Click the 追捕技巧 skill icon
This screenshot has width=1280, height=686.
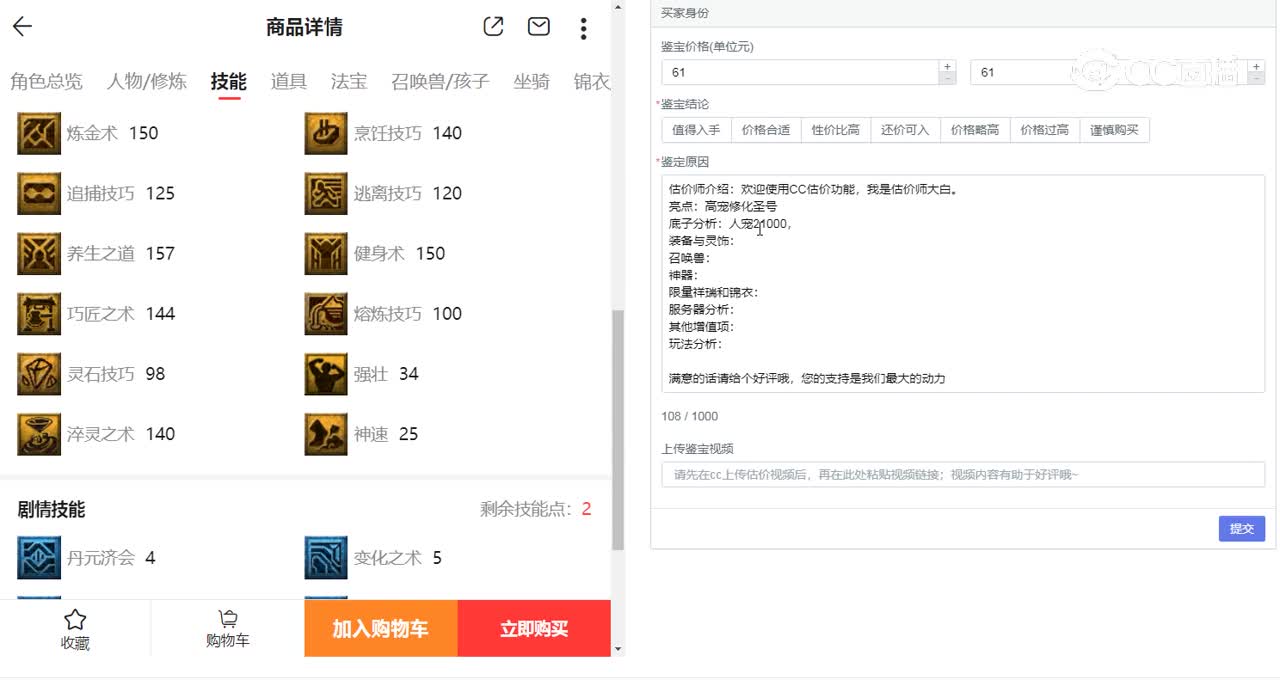pyautogui.click(x=38, y=193)
